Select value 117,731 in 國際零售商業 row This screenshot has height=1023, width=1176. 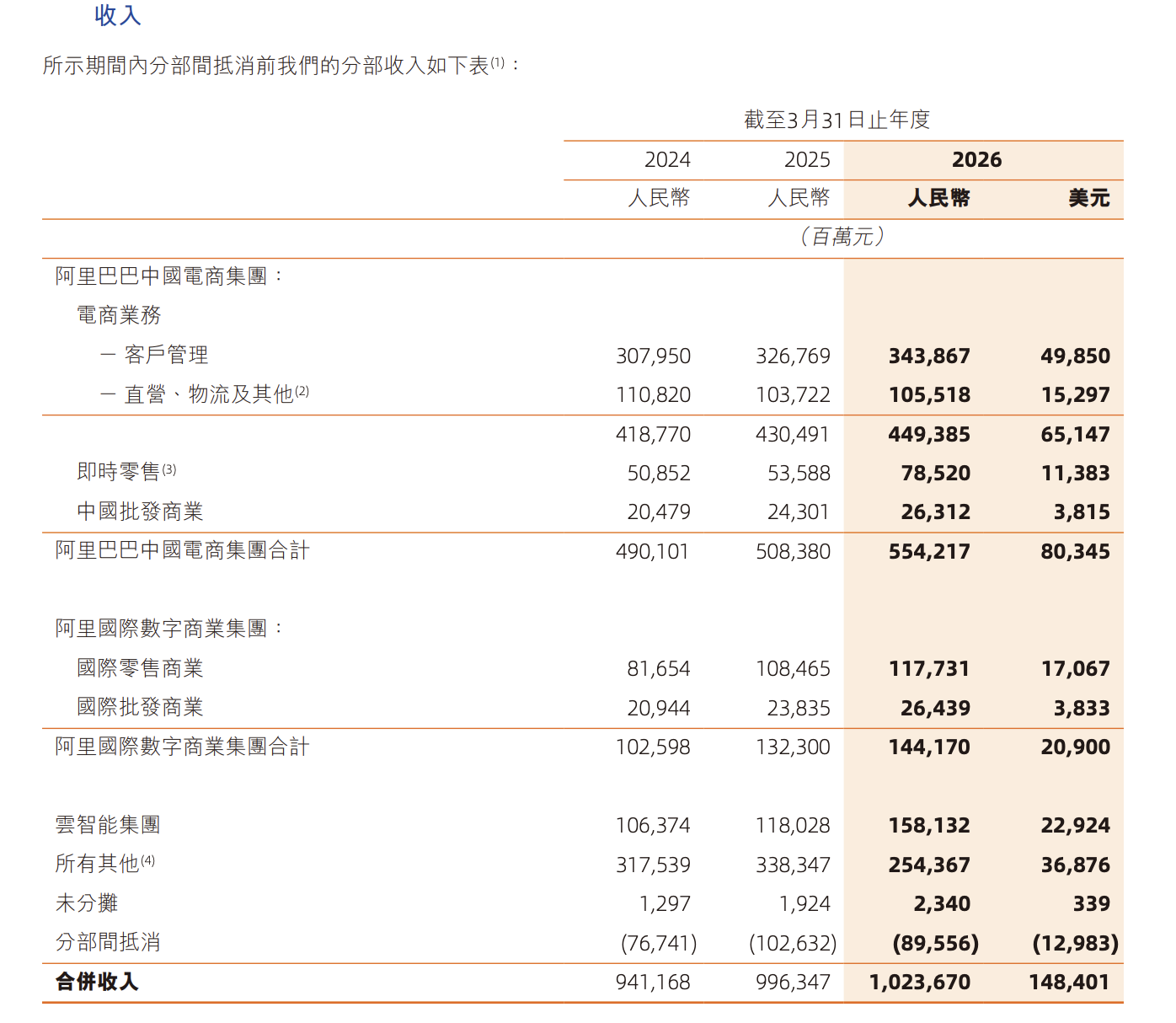coord(929,669)
